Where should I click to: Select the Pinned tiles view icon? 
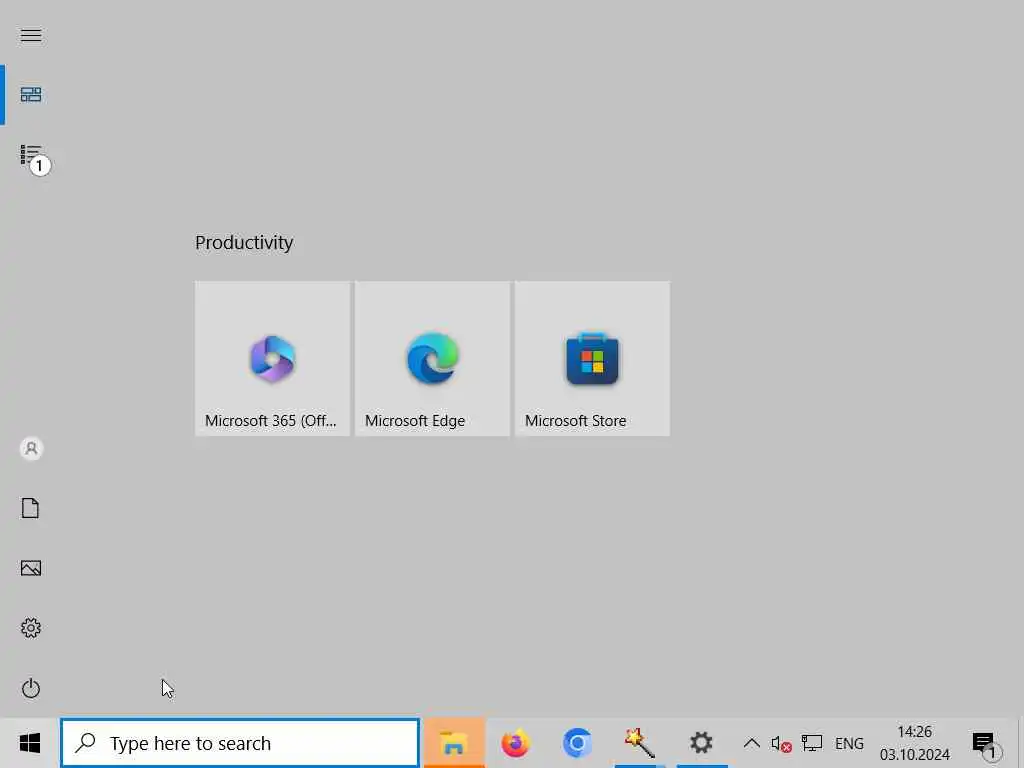(x=31, y=95)
